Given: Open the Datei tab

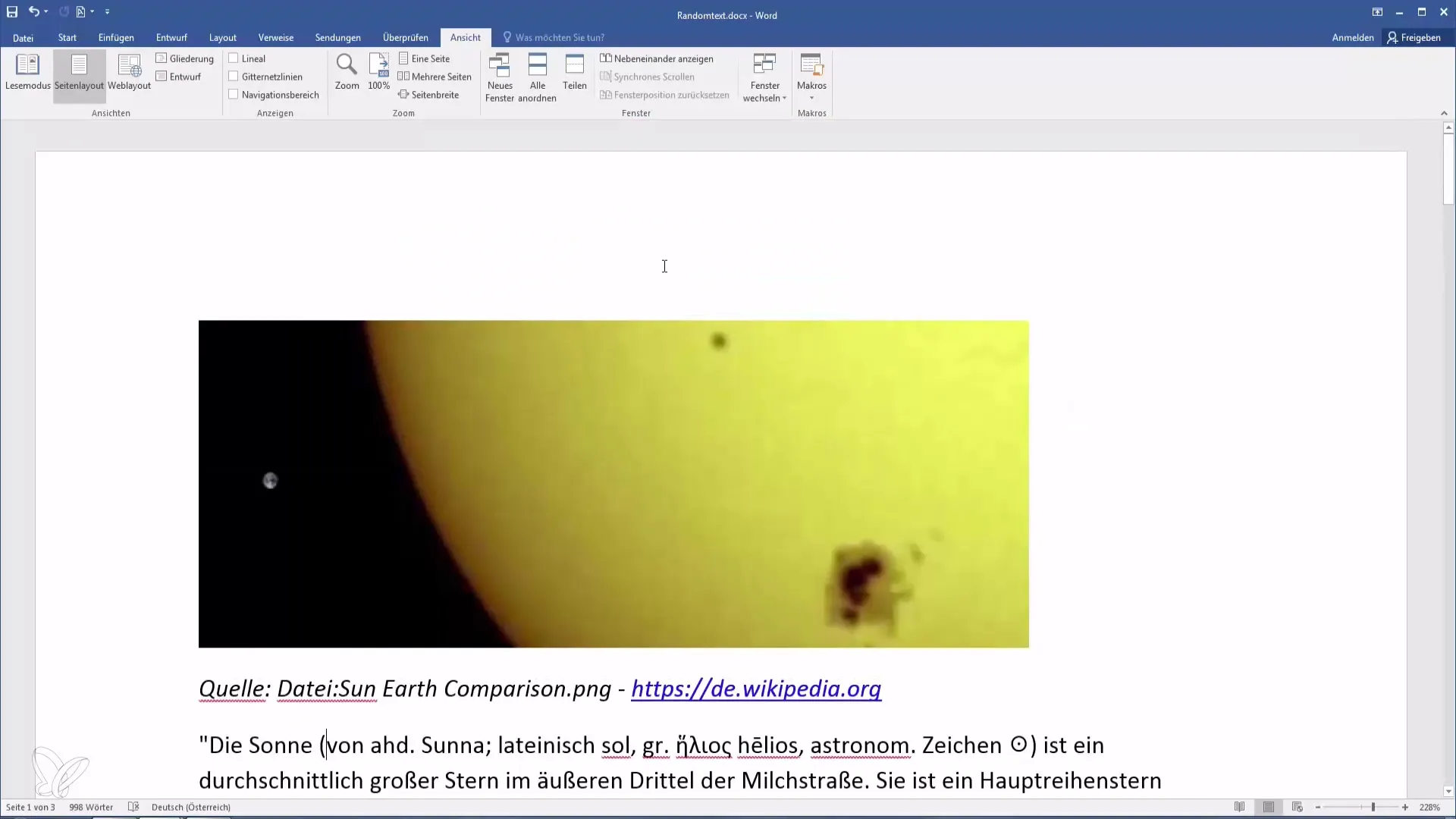Looking at the screenshot, I should point(23,37).
